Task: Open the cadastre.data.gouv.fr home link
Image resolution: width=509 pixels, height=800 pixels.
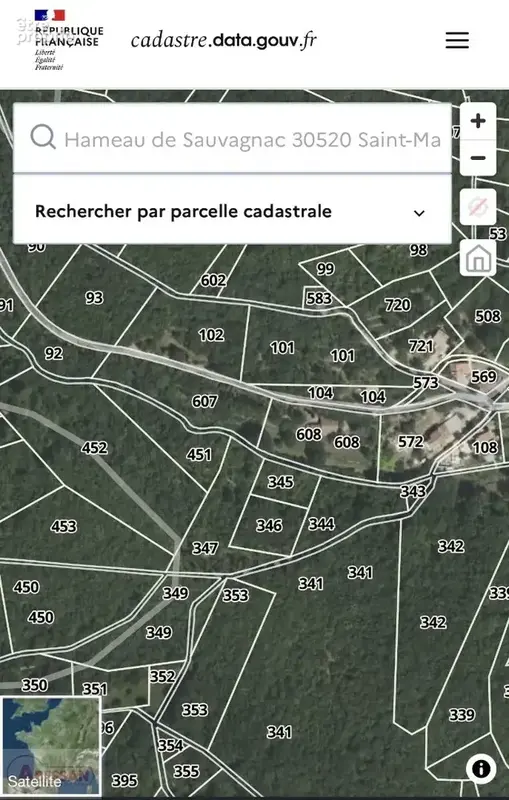Action: pyautogui.click(x=223, y=40)
